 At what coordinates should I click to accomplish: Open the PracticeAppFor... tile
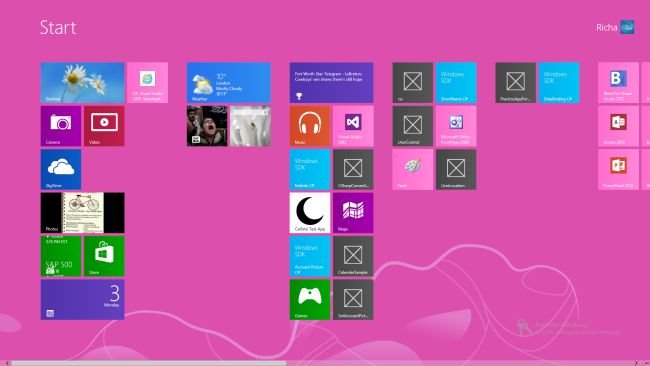click(516, 82)
